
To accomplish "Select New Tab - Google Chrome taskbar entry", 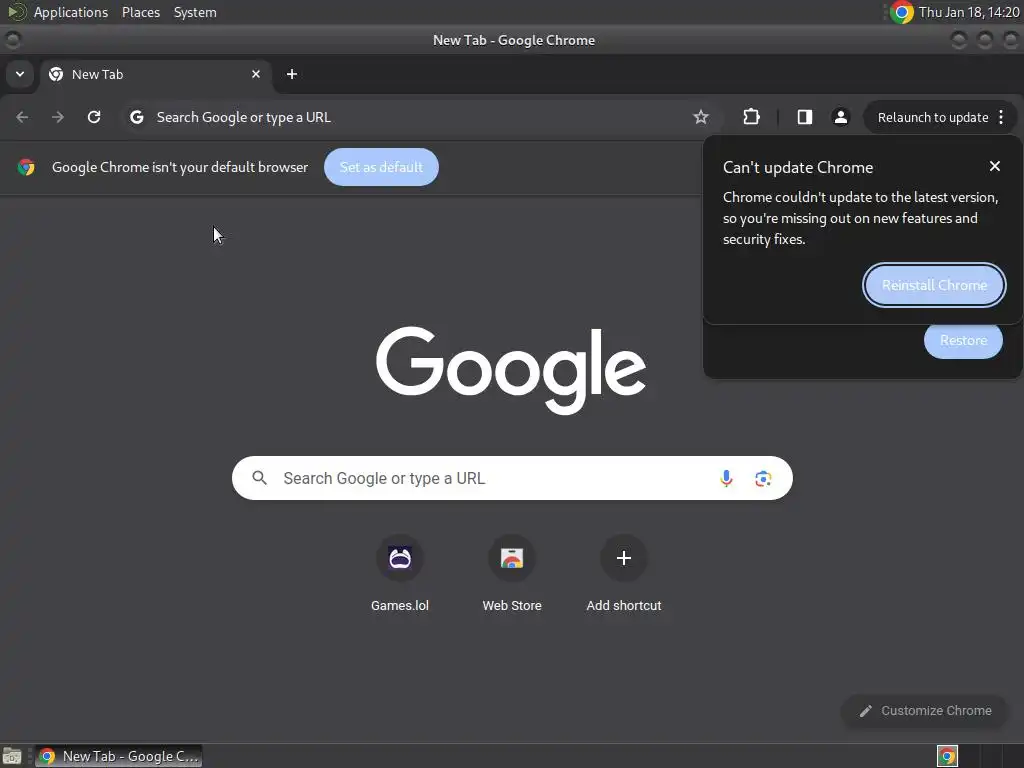I will (118, 756).
